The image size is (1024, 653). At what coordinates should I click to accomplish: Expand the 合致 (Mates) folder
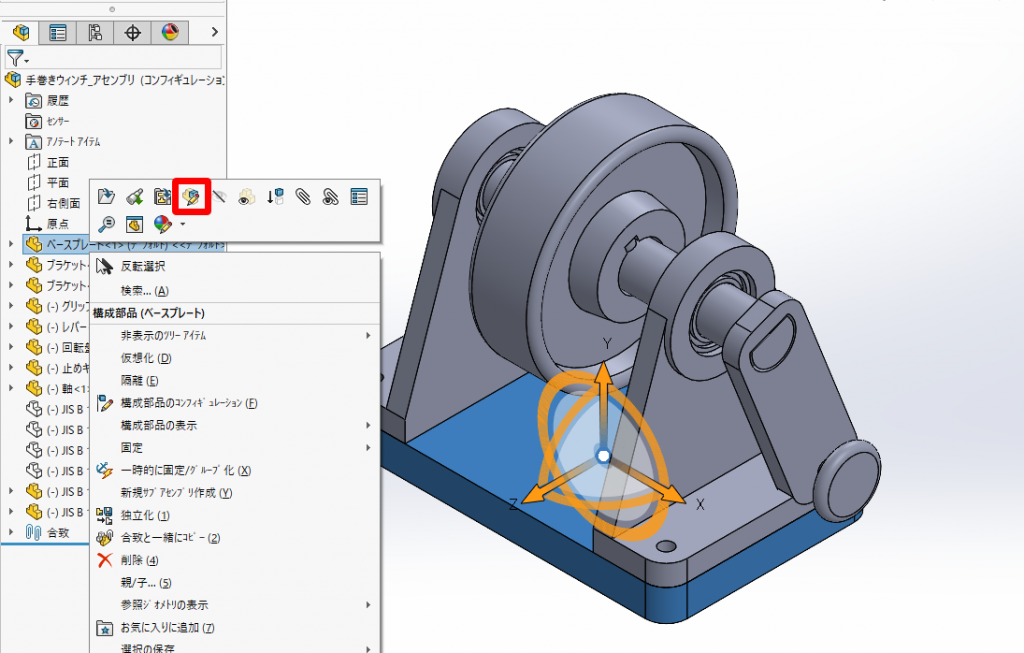pos(12,532)
